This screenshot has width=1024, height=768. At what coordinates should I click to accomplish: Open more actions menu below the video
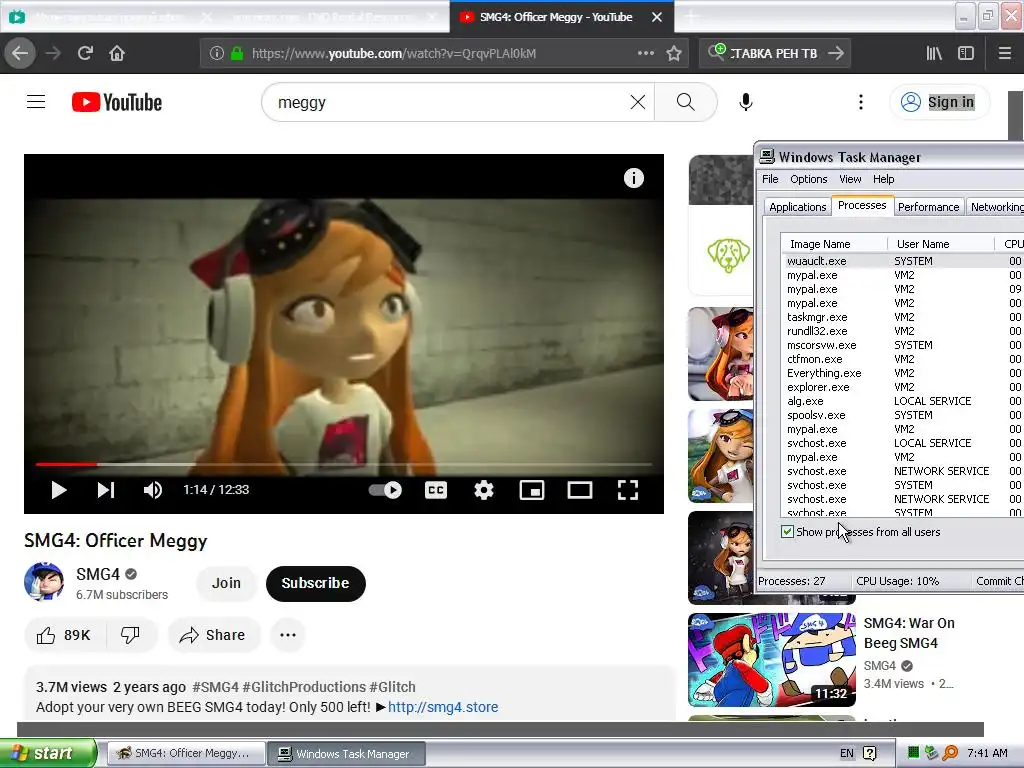(288, 635)
